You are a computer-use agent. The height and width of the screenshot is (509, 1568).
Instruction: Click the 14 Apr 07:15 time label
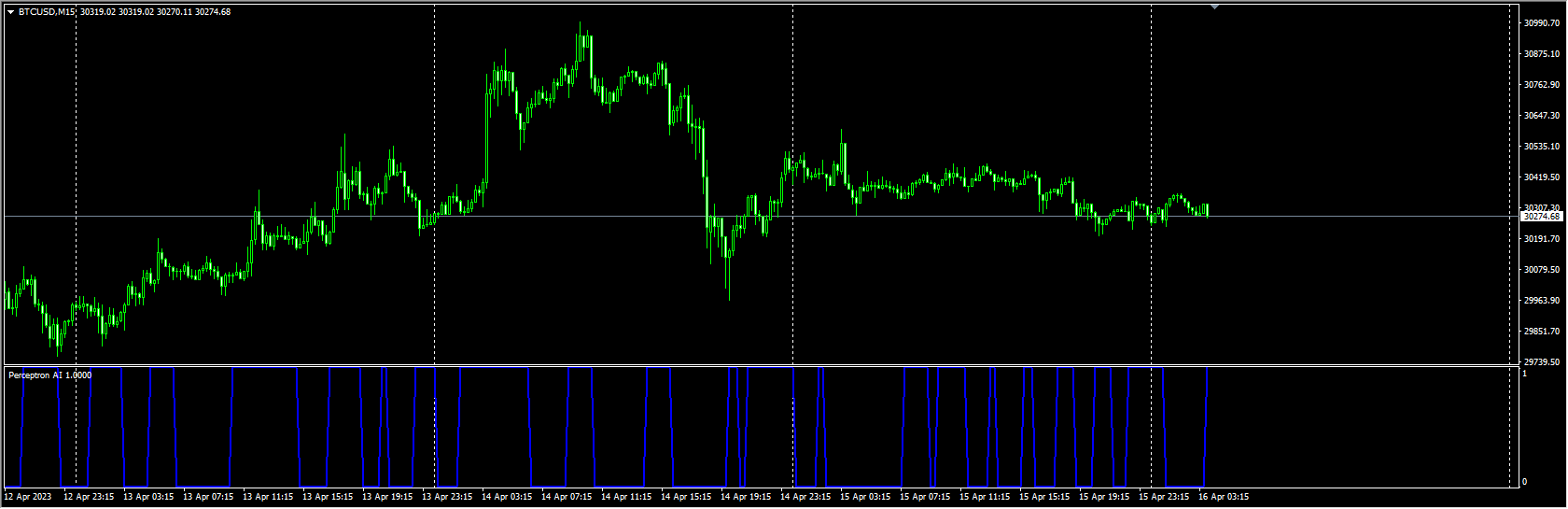(567, 497)
